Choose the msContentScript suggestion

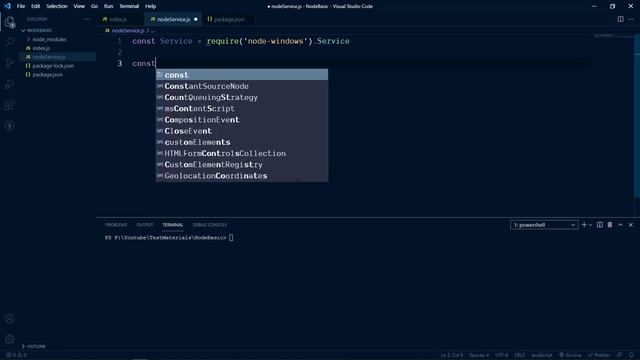point(242,109)
